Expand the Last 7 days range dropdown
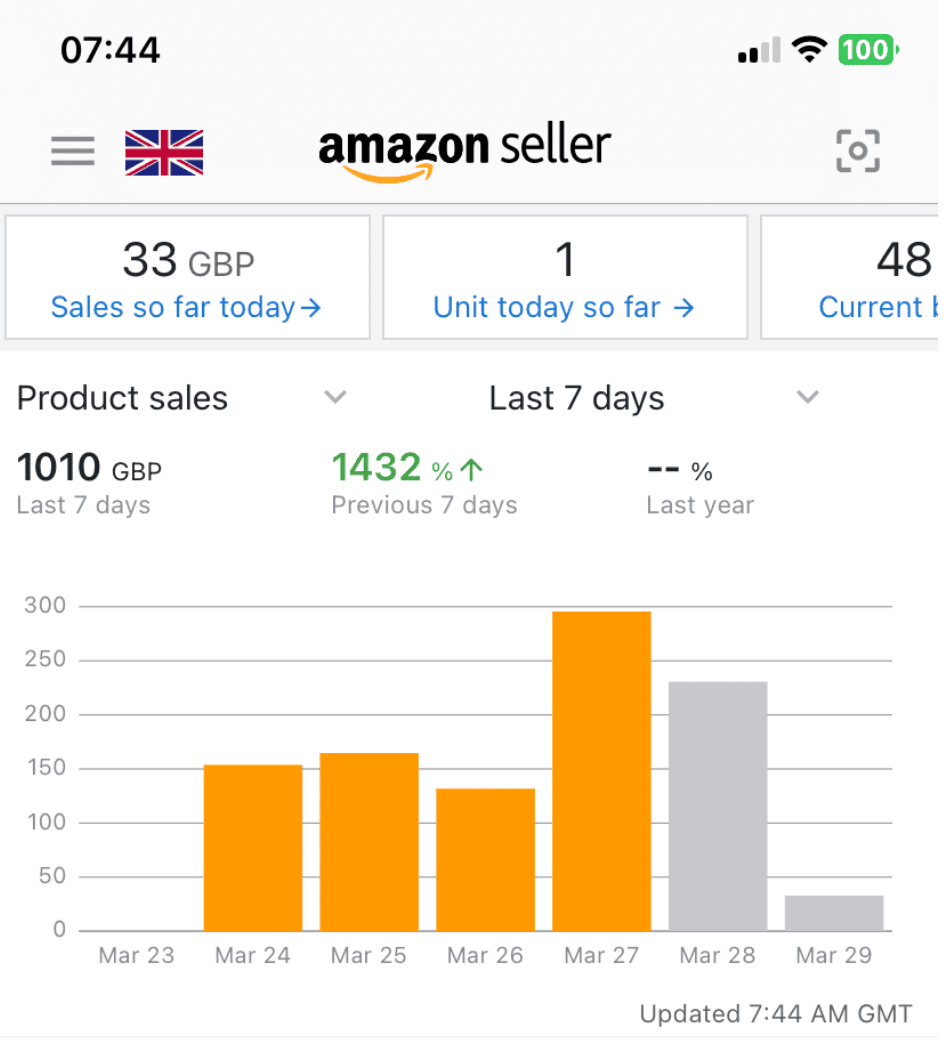This screenshot has width=944, height=1038. click(807, 398)
